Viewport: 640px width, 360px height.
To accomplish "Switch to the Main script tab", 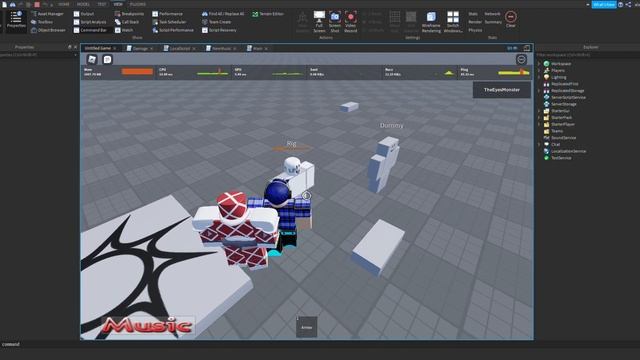I will (x=258, y=49).
